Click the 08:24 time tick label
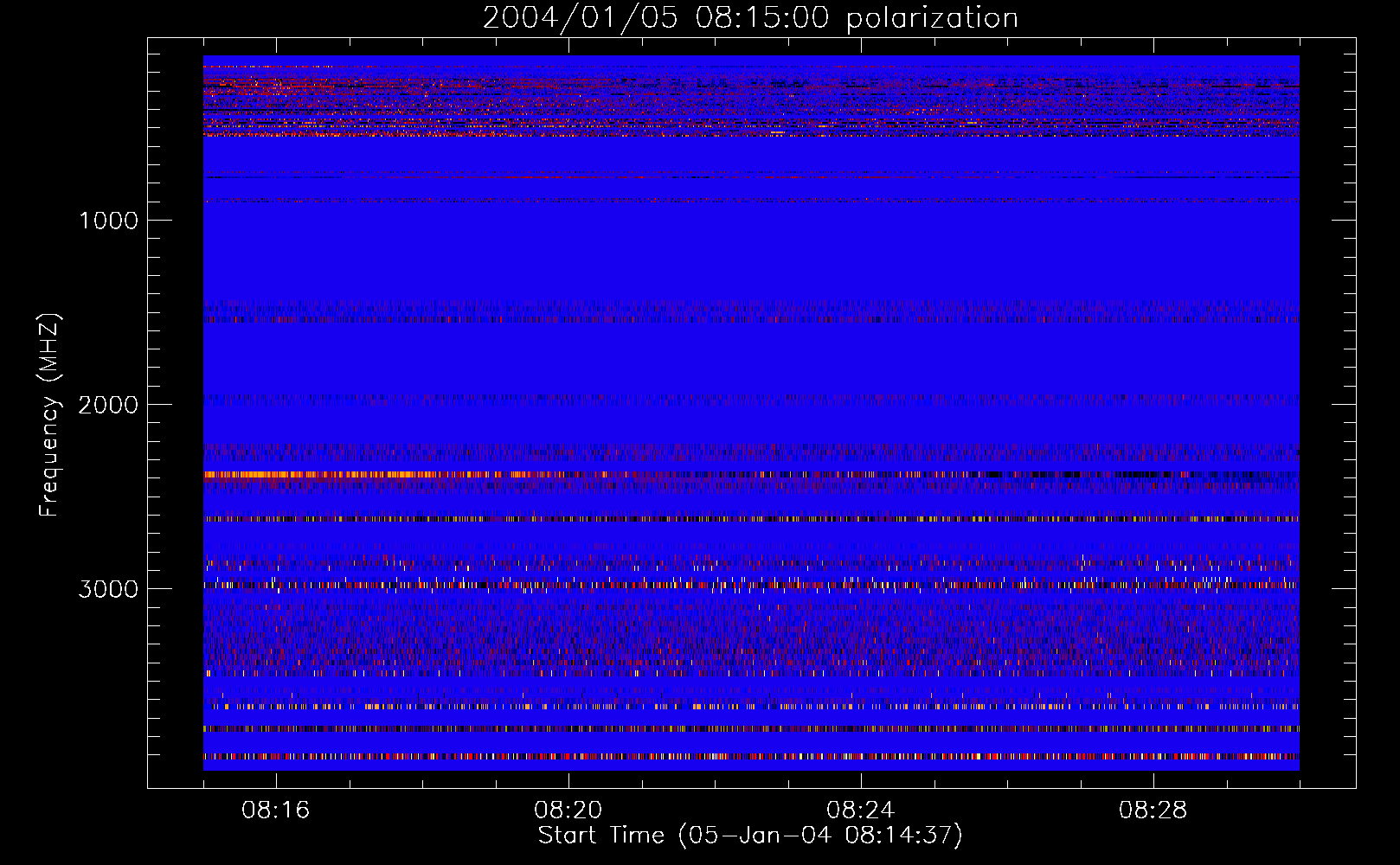 (x=861, y=811)
